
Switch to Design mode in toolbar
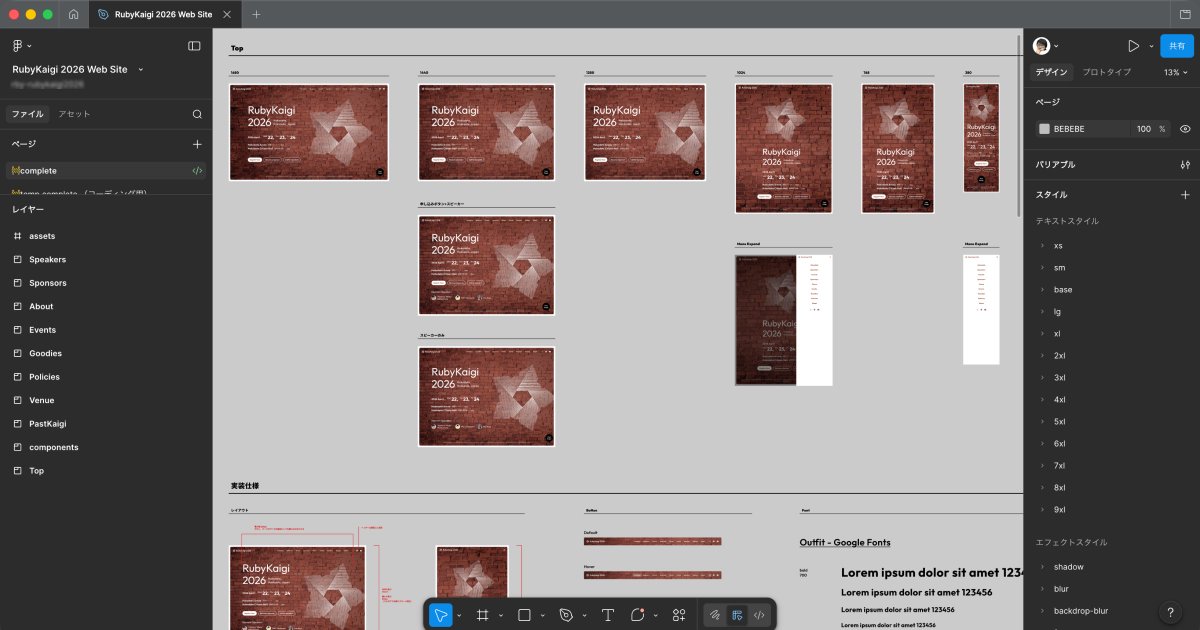pyautogui.click(x=736, y=615)
